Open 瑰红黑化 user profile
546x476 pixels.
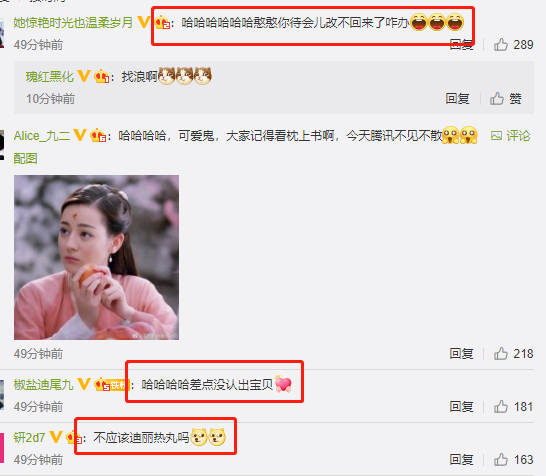click(49, 77)
